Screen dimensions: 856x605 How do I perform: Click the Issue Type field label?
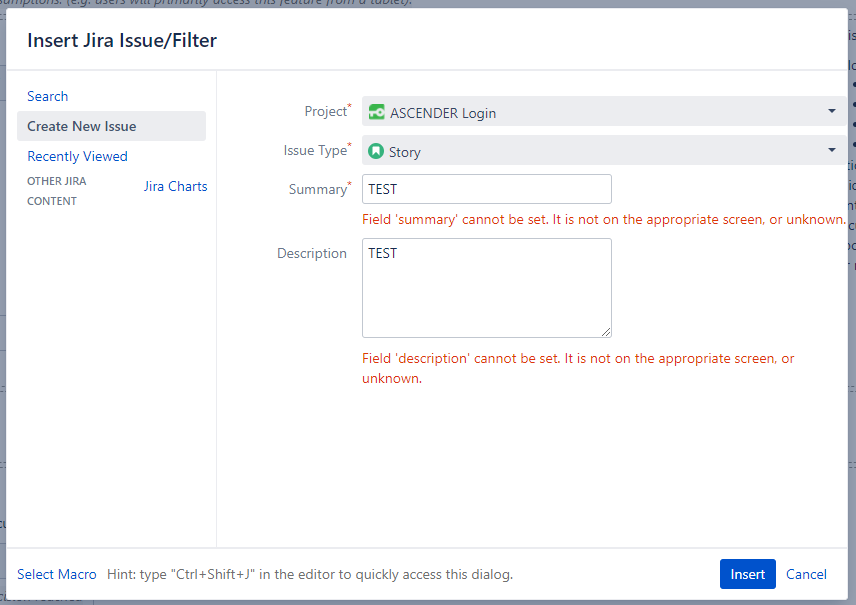(x=315, y=150)
